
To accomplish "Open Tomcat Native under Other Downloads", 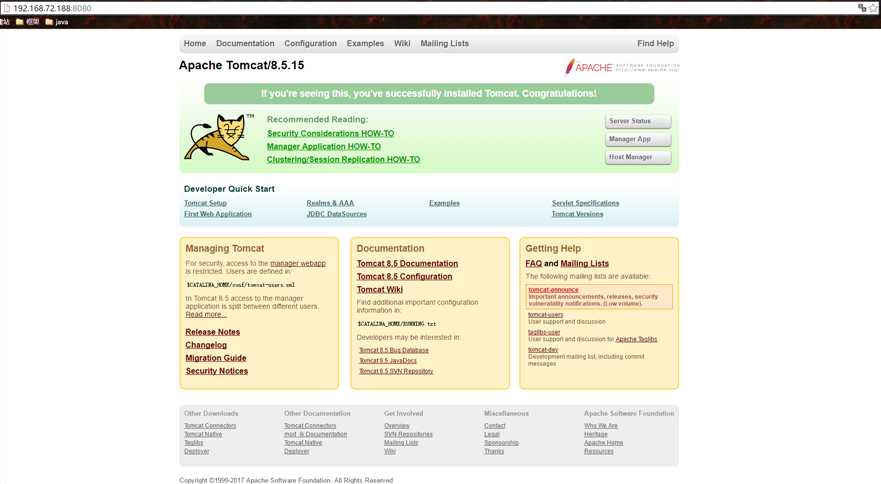I will pos(203,434).
